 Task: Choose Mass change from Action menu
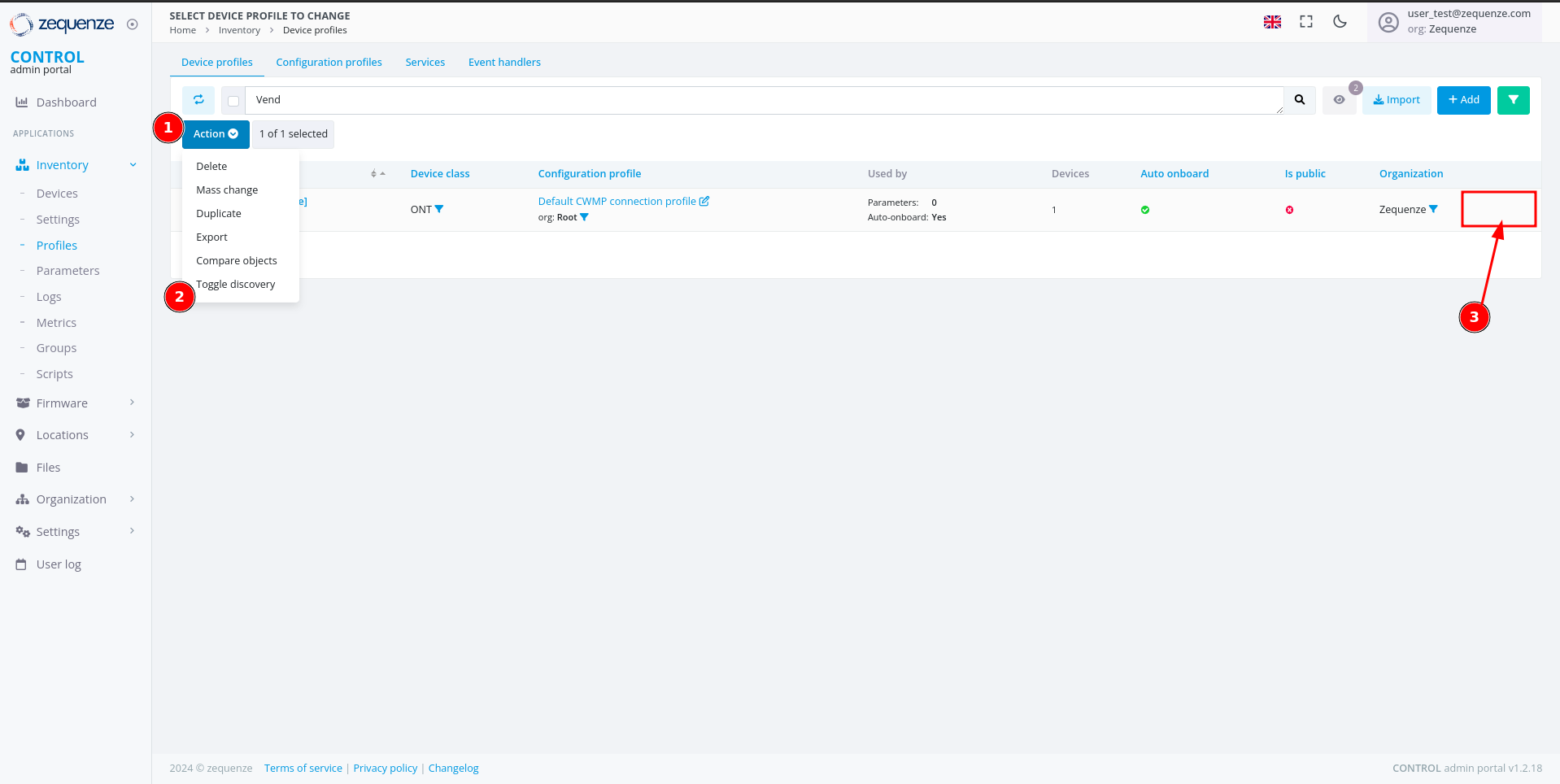point(227,189)
